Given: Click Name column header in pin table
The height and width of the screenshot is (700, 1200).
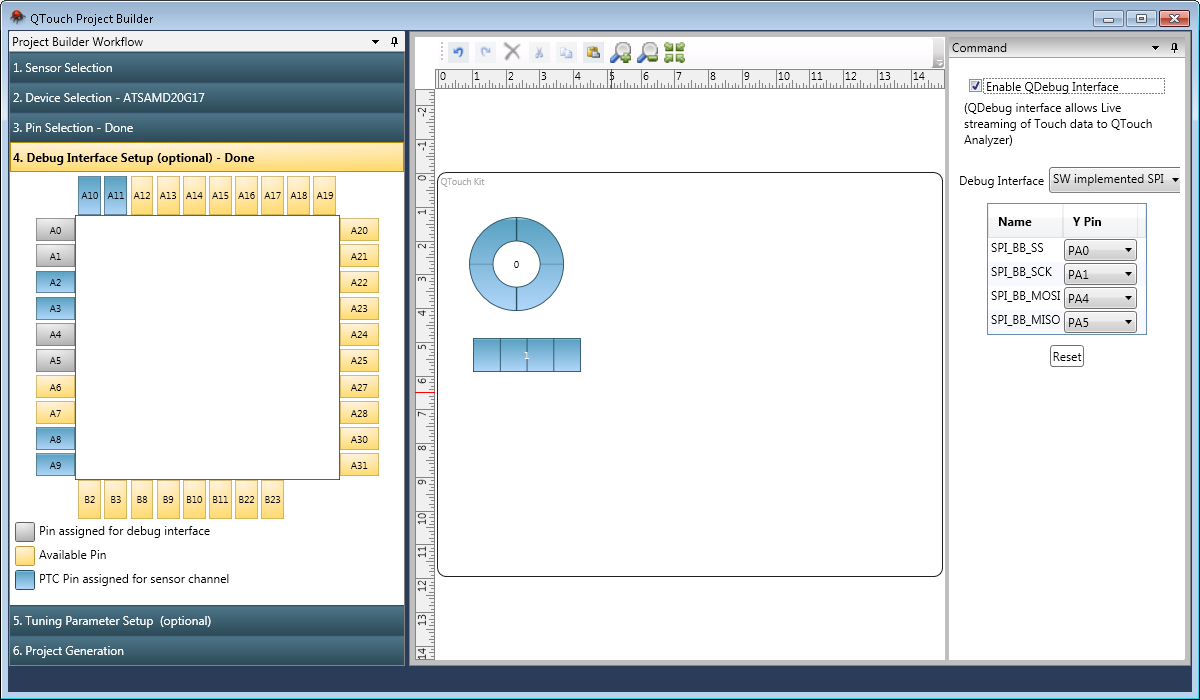Looking at the screenshot, I should pos(1025,222).
